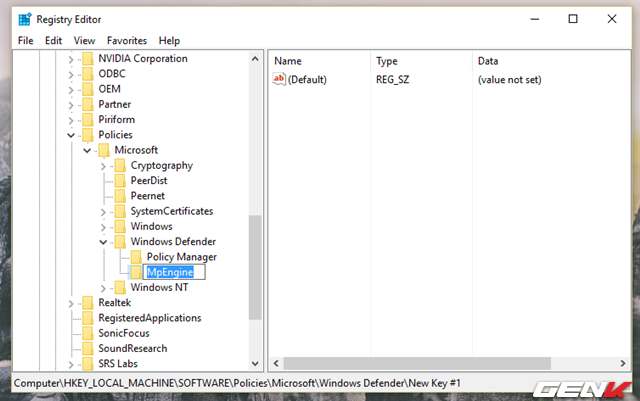The image size is (640, 401).
Task: Click the PeerDist folder icon
Action: [120, 180]
